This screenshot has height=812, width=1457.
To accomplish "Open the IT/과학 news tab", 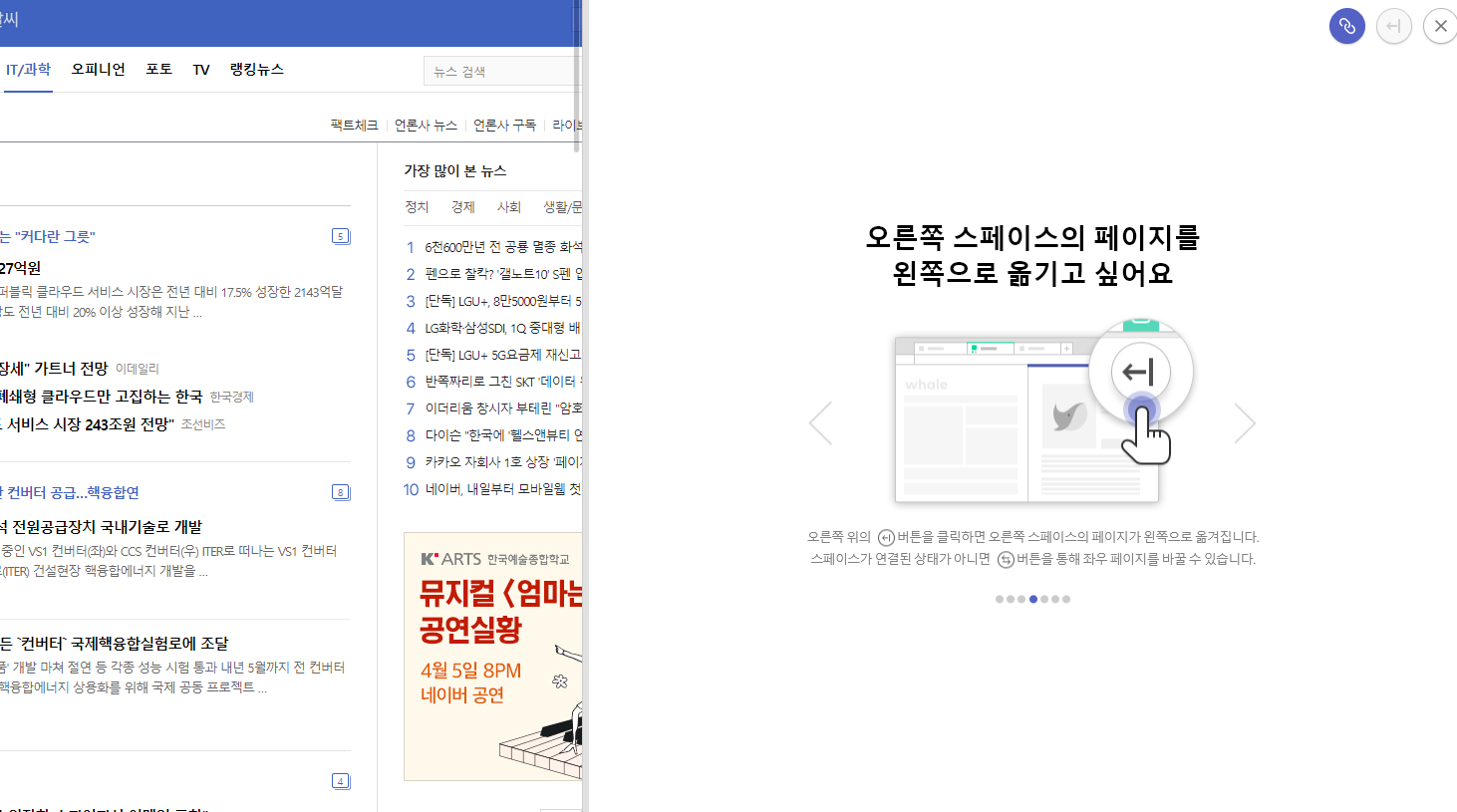I will click(x=28, y=69).
